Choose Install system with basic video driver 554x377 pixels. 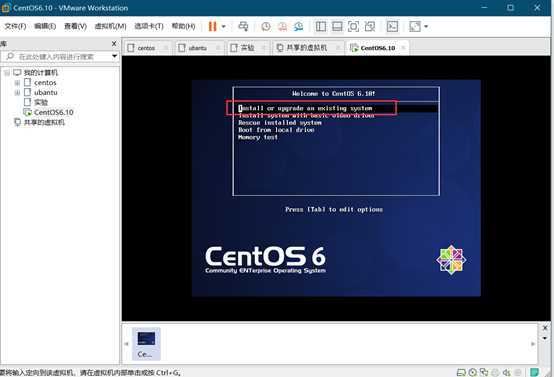[x=306, y=116]
